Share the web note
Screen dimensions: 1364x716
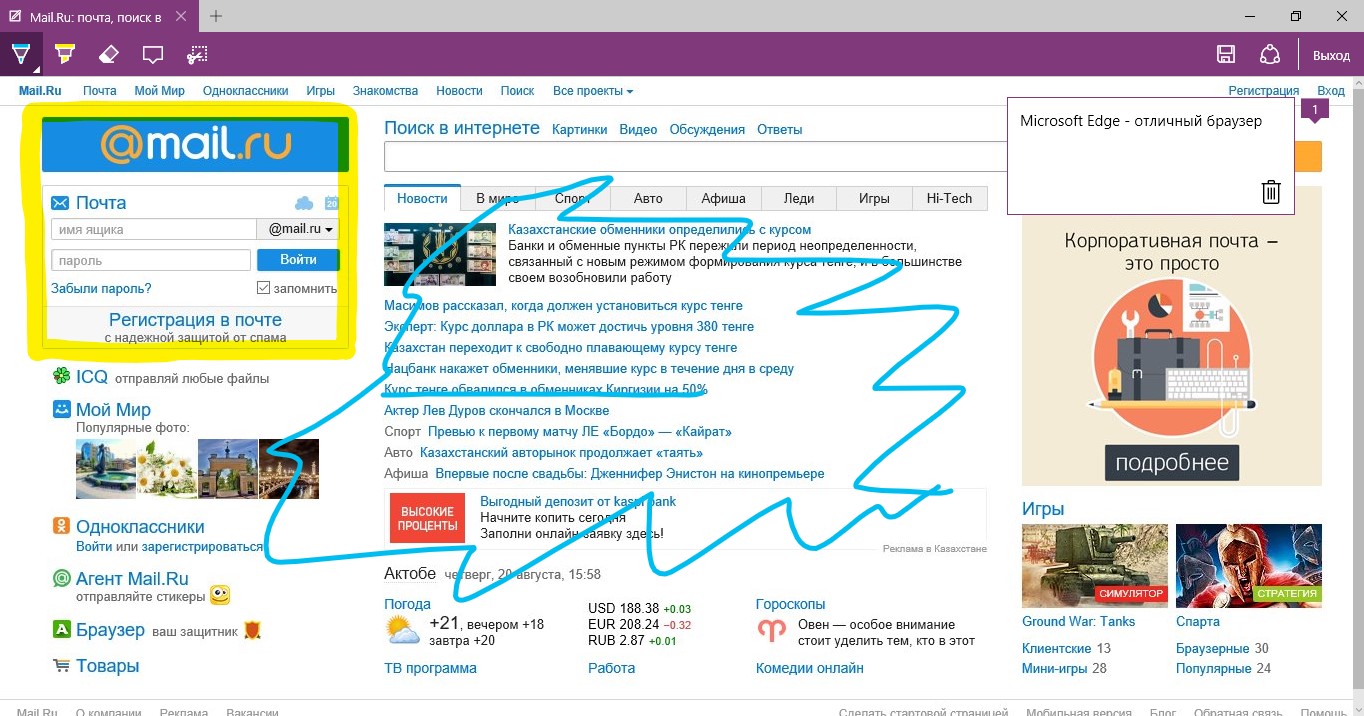point(1270,54)
